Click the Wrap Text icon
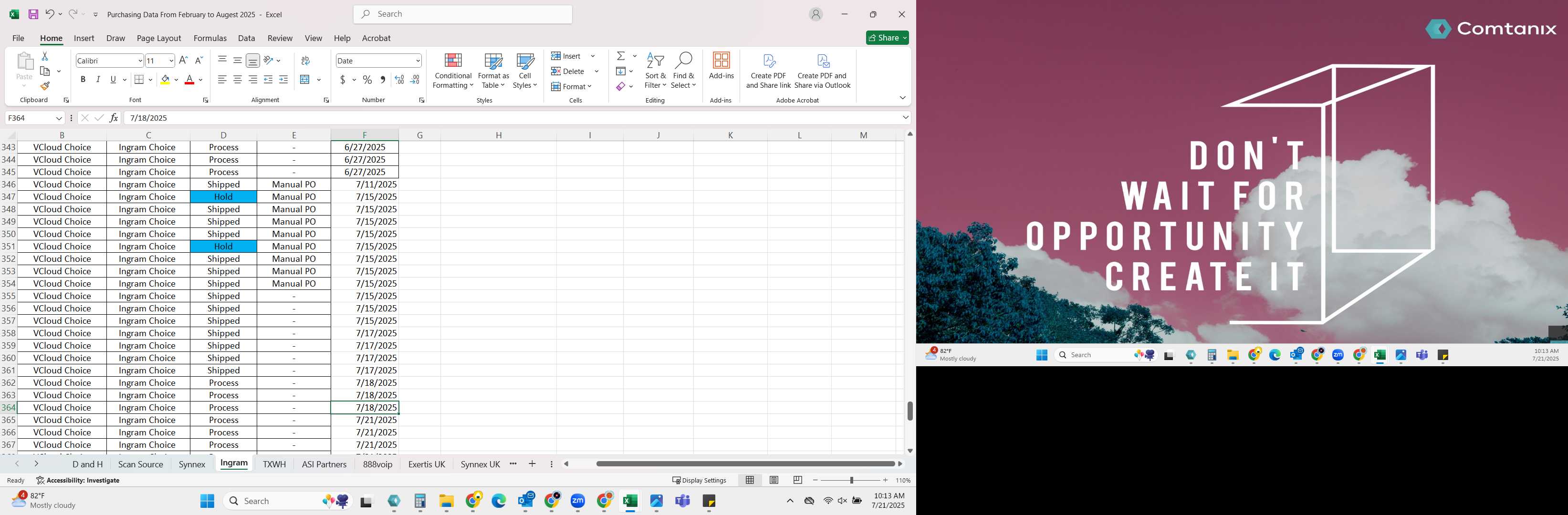The width and height of the screenshot is (1568, 515). pos(305,60)
